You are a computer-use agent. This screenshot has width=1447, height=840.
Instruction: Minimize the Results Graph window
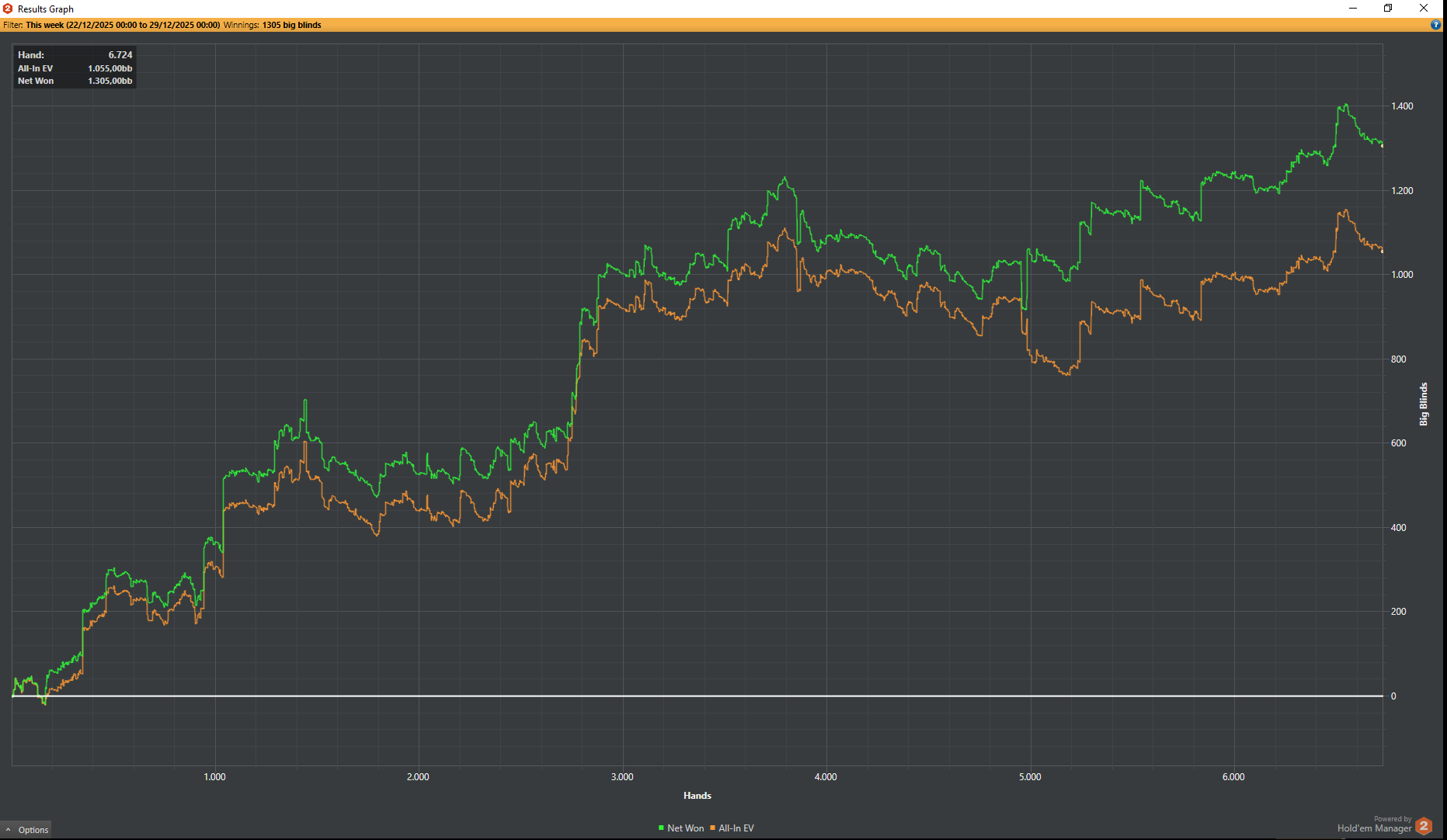pyautogui.click(x=1353, y=9)
